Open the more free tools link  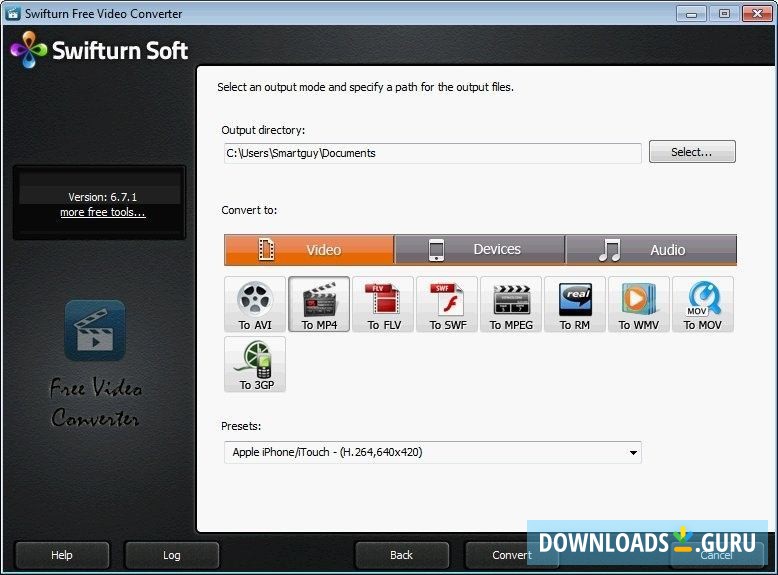click(103, 212)
